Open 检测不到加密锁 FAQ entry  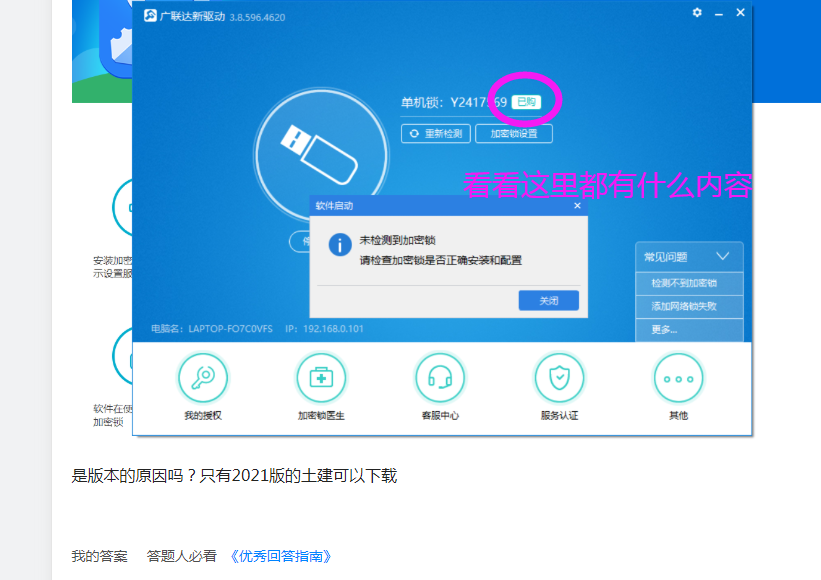click(689, 283)
